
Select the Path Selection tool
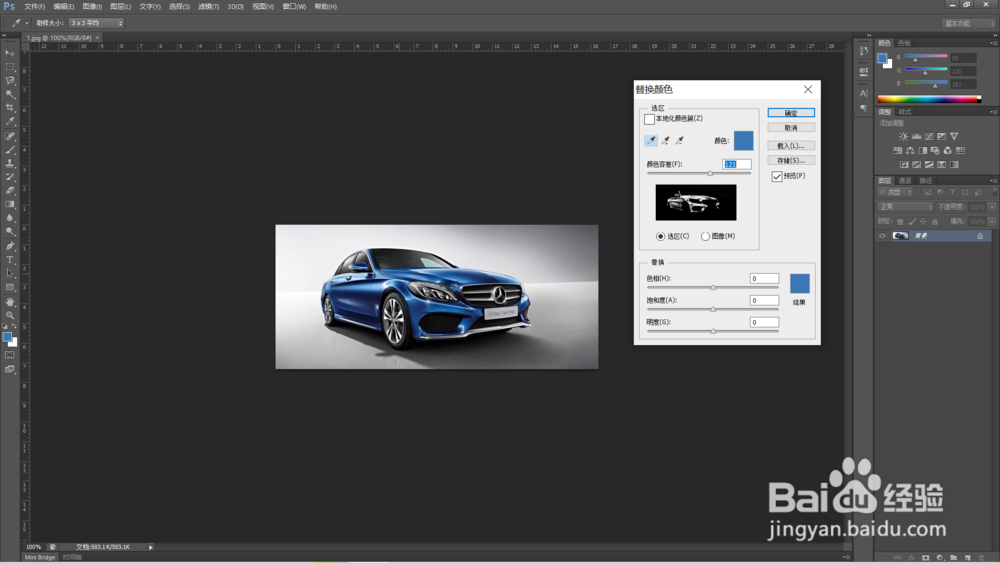(x=10, y=274)
